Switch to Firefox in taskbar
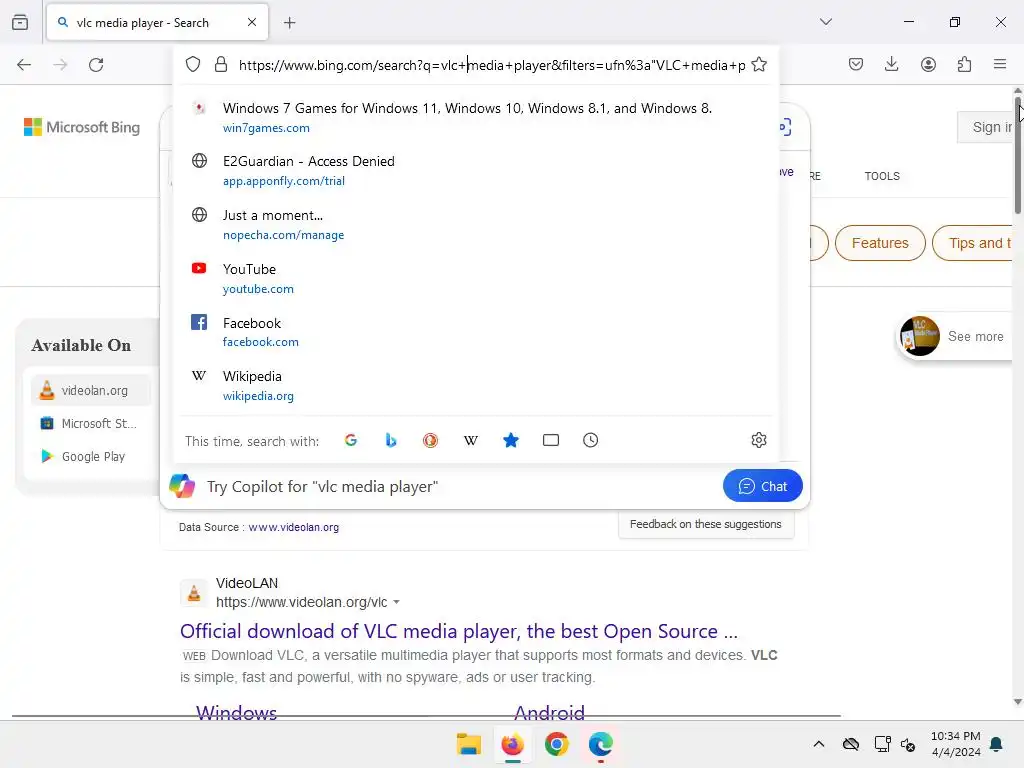 (x=513, y=744)
